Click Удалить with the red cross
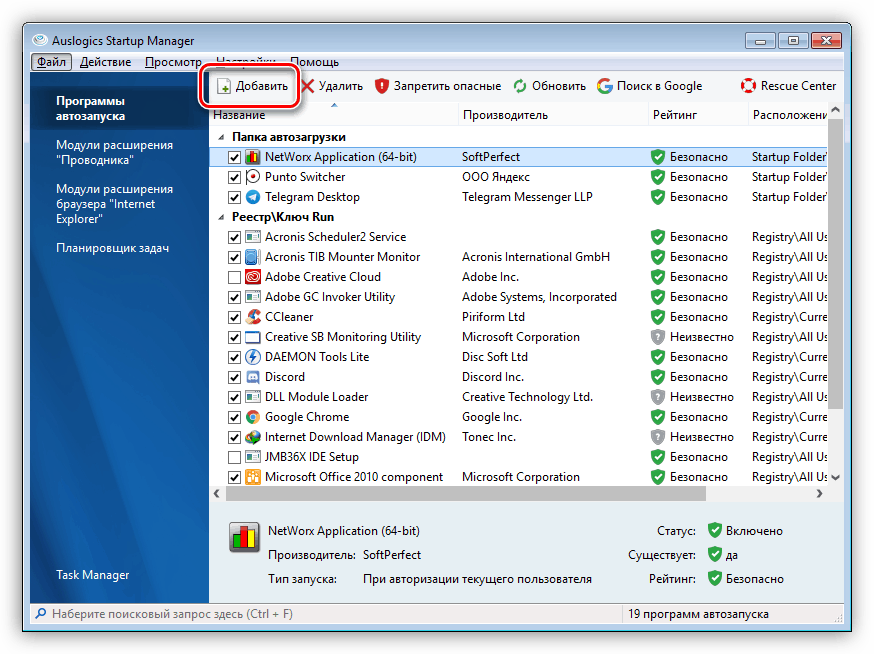Screen dimensions: 874x654 click(x=332, y=86)
